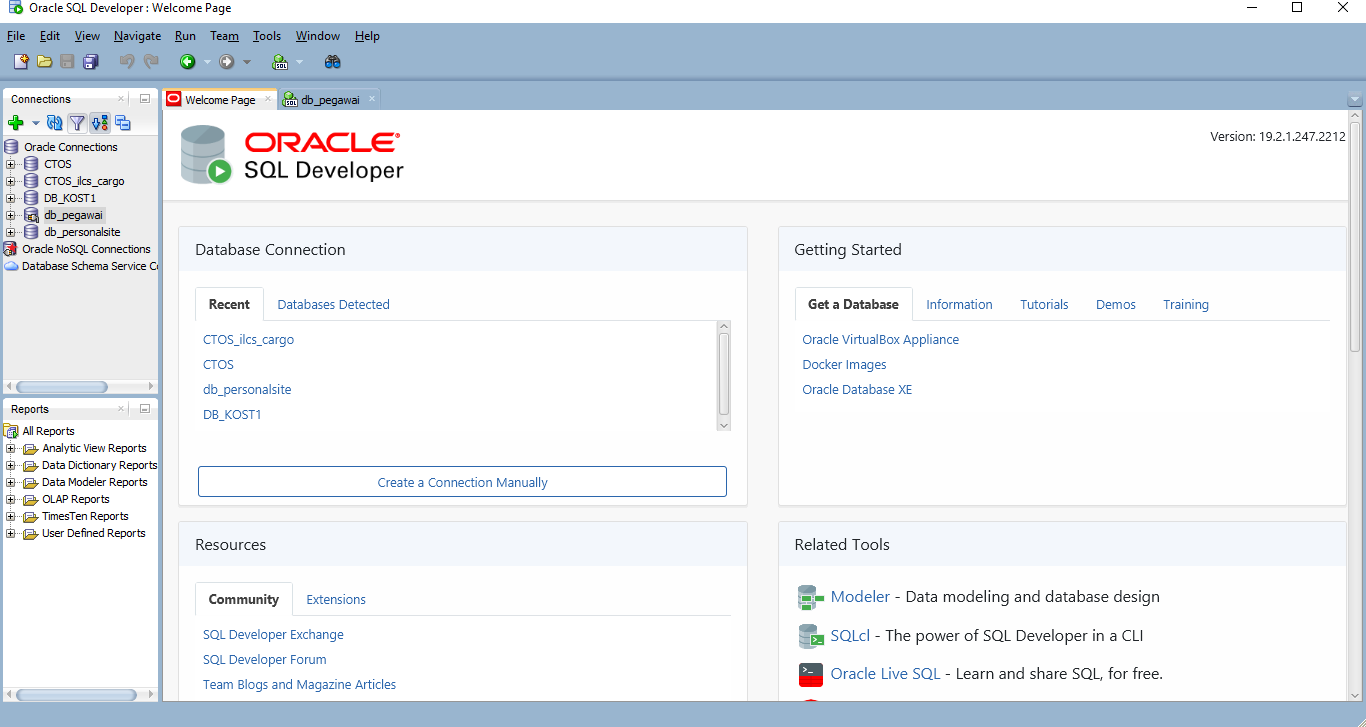Open recent connection DB_KOST1 link
The width and height of the screenshot is (1366, 727).
click(232, 415)
